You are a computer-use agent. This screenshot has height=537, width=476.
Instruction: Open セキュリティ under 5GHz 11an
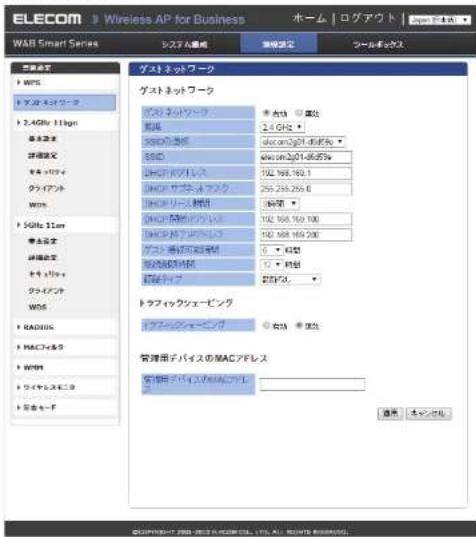[x=47, y=274]
